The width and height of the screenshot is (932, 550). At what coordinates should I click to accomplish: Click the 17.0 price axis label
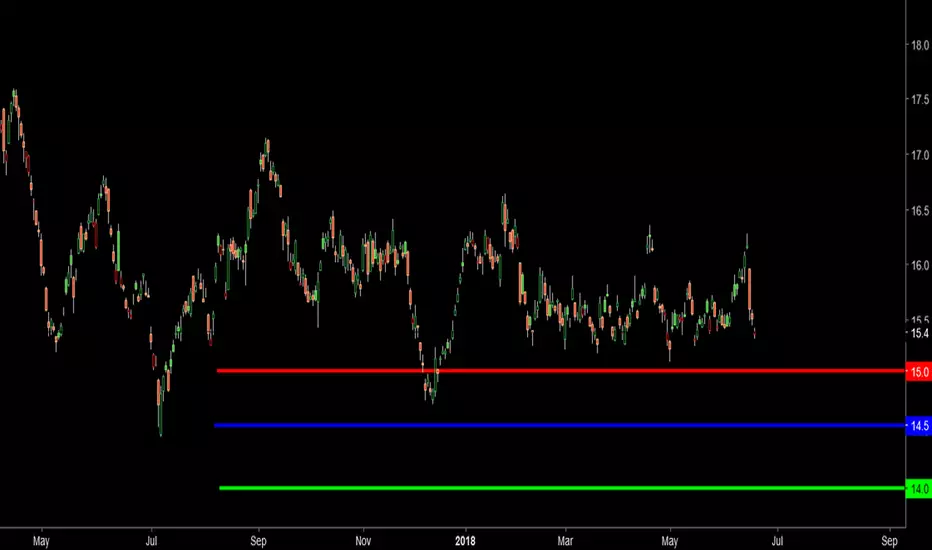click(920, 155)
